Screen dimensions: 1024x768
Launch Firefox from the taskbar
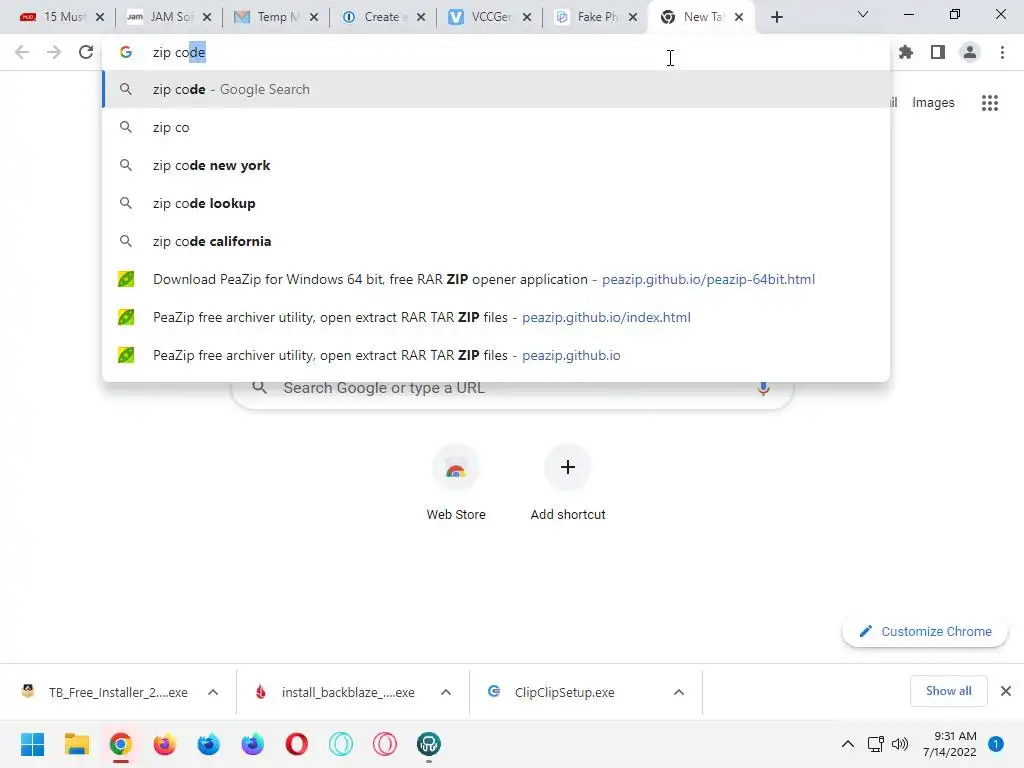(165, 744)
